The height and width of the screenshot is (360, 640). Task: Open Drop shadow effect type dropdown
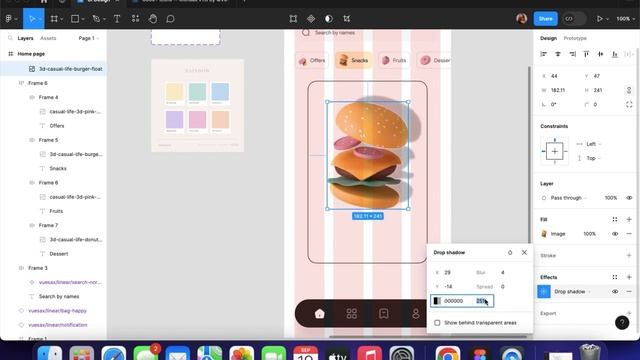[x=572, y=291]
